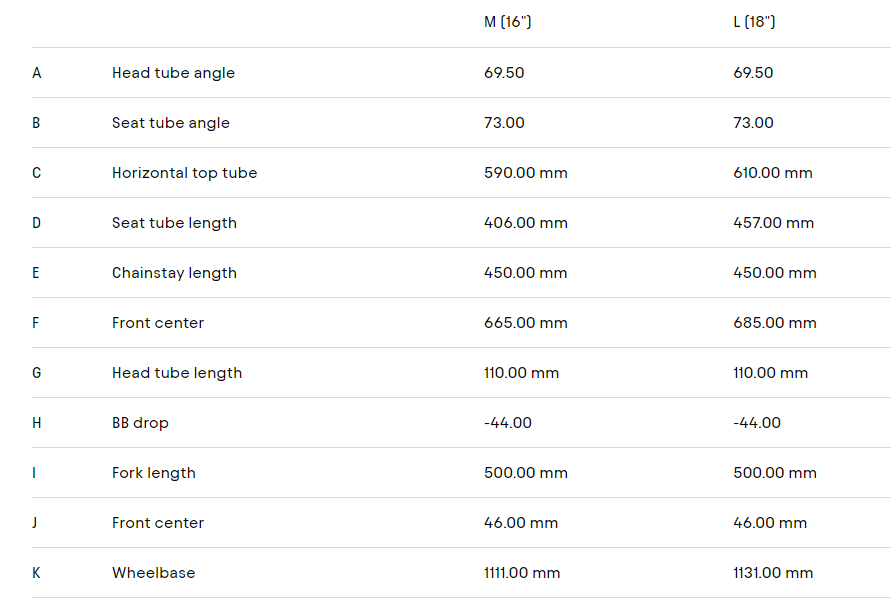Viewport: 891px width, 609px height.
Task: Select the Seat tube length label
Action: pyautogui.click(x=174, y=223)
